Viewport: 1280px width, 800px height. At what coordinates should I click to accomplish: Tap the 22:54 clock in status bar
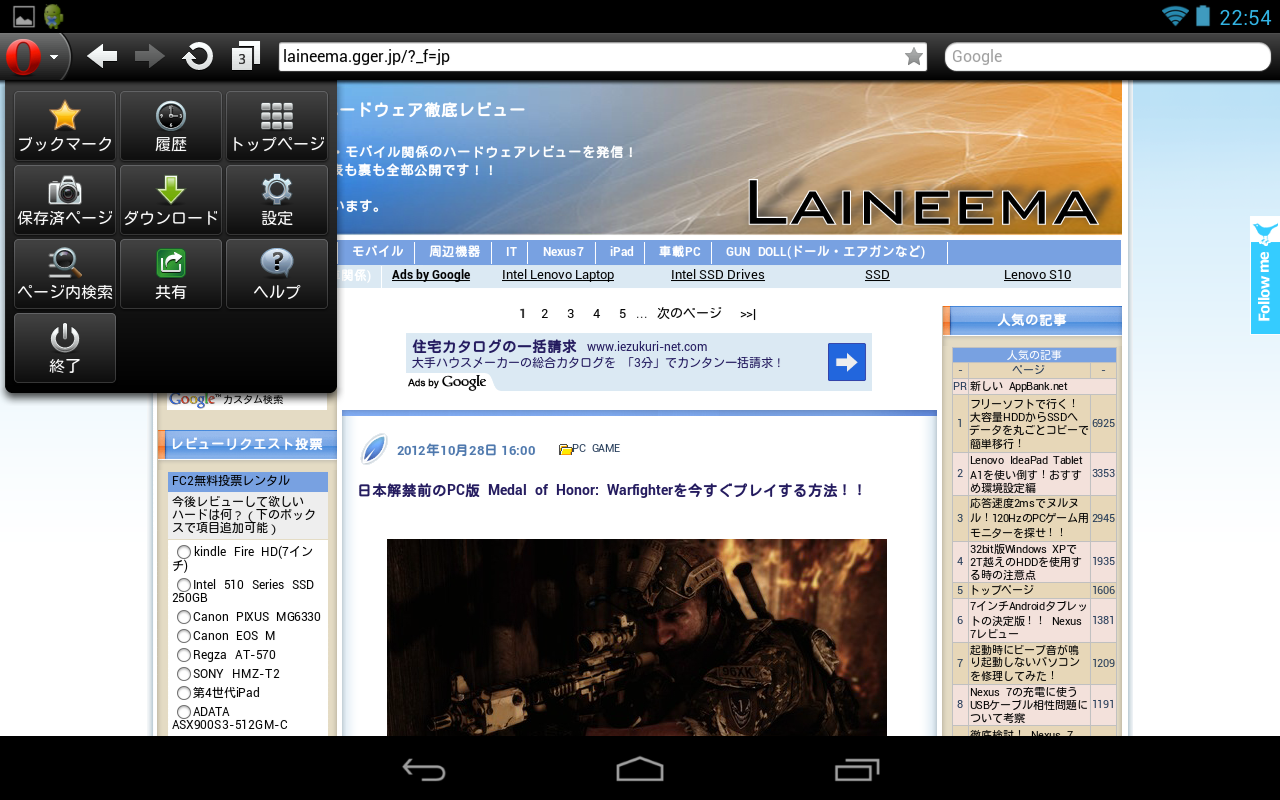1245,17
